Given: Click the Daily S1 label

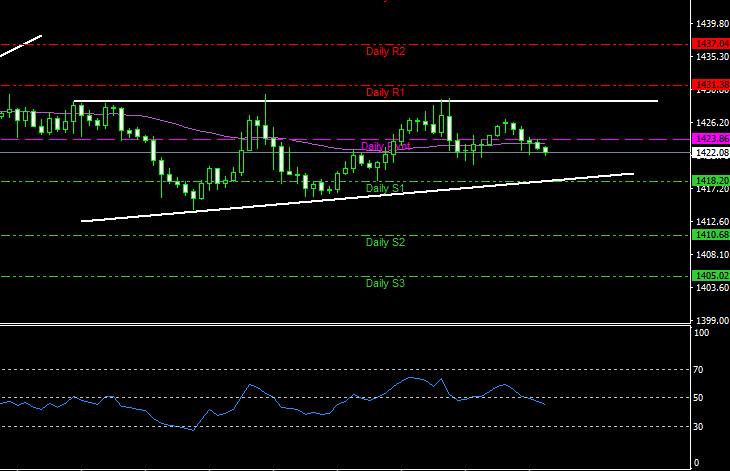Looking at the screenshot, I should click(385, 188).
